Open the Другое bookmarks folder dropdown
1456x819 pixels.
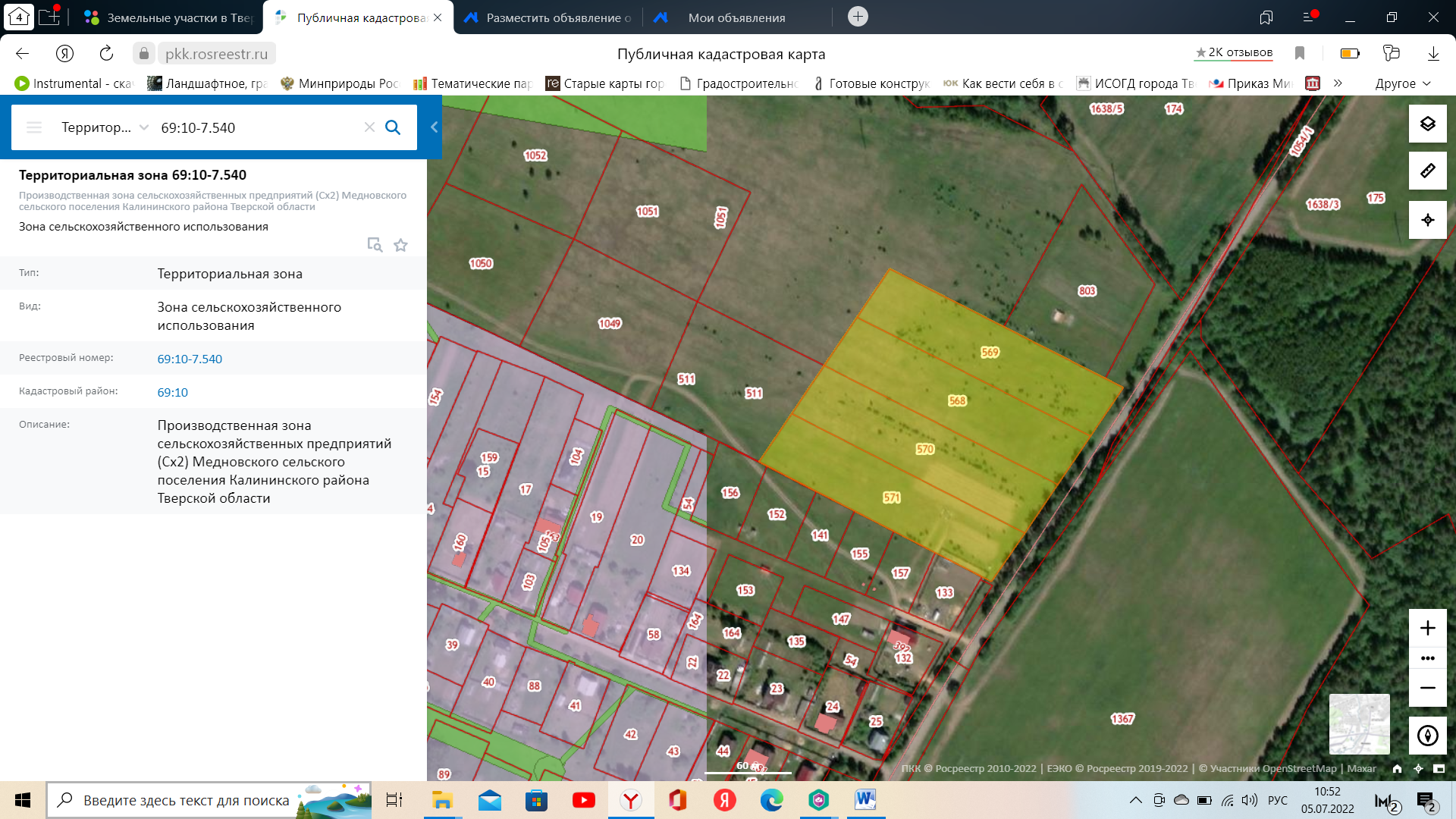tap(1402, 83)
